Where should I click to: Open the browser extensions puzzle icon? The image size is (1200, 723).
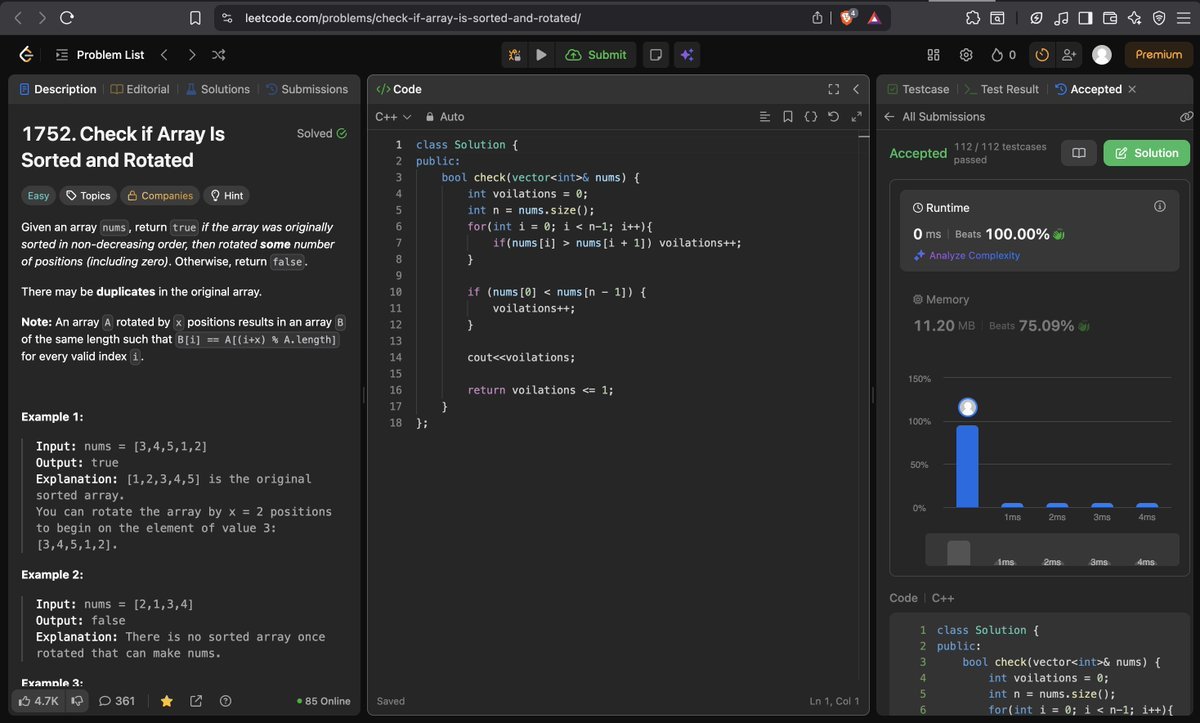point(973,17)
